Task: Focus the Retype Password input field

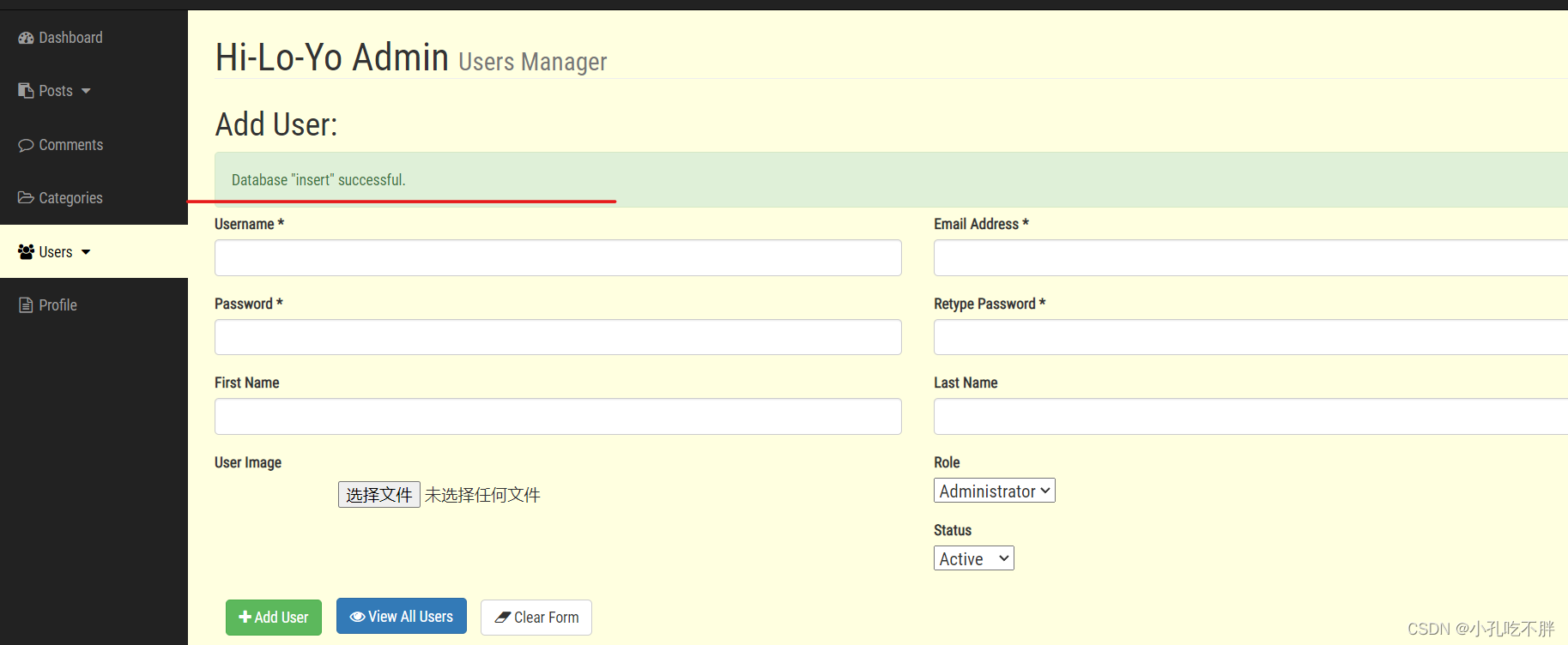Action: (1250, 337)
